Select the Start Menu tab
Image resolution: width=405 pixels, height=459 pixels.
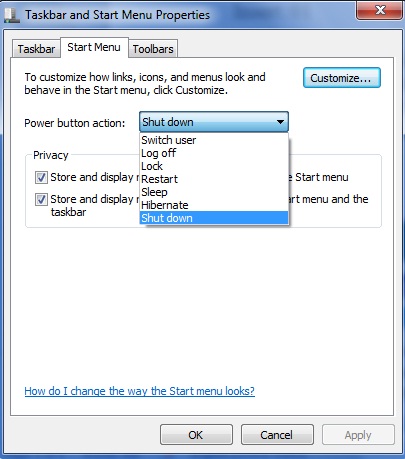(x=94, y=47)
